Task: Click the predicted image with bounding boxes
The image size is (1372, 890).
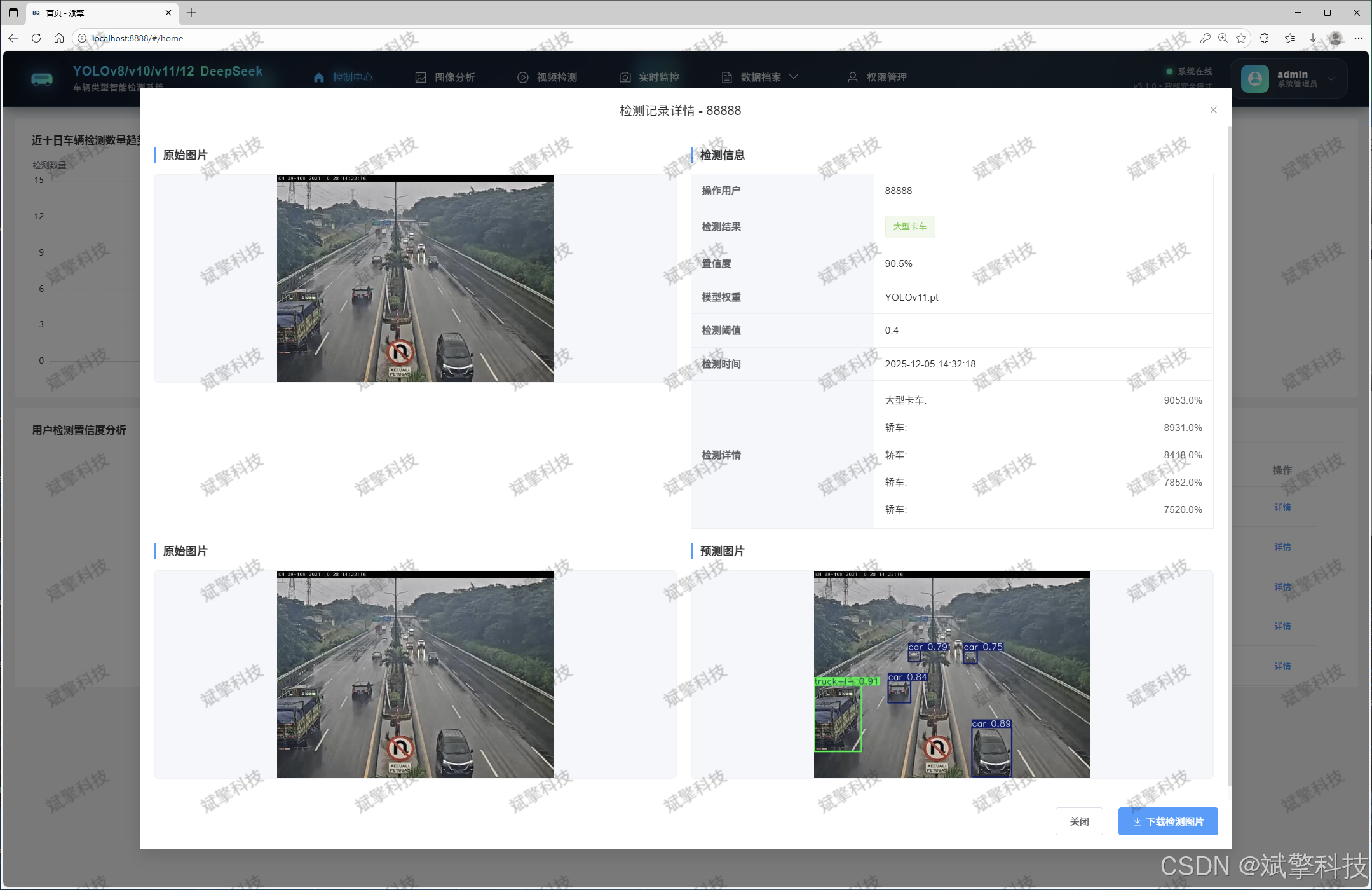Action: click(951, 674)
